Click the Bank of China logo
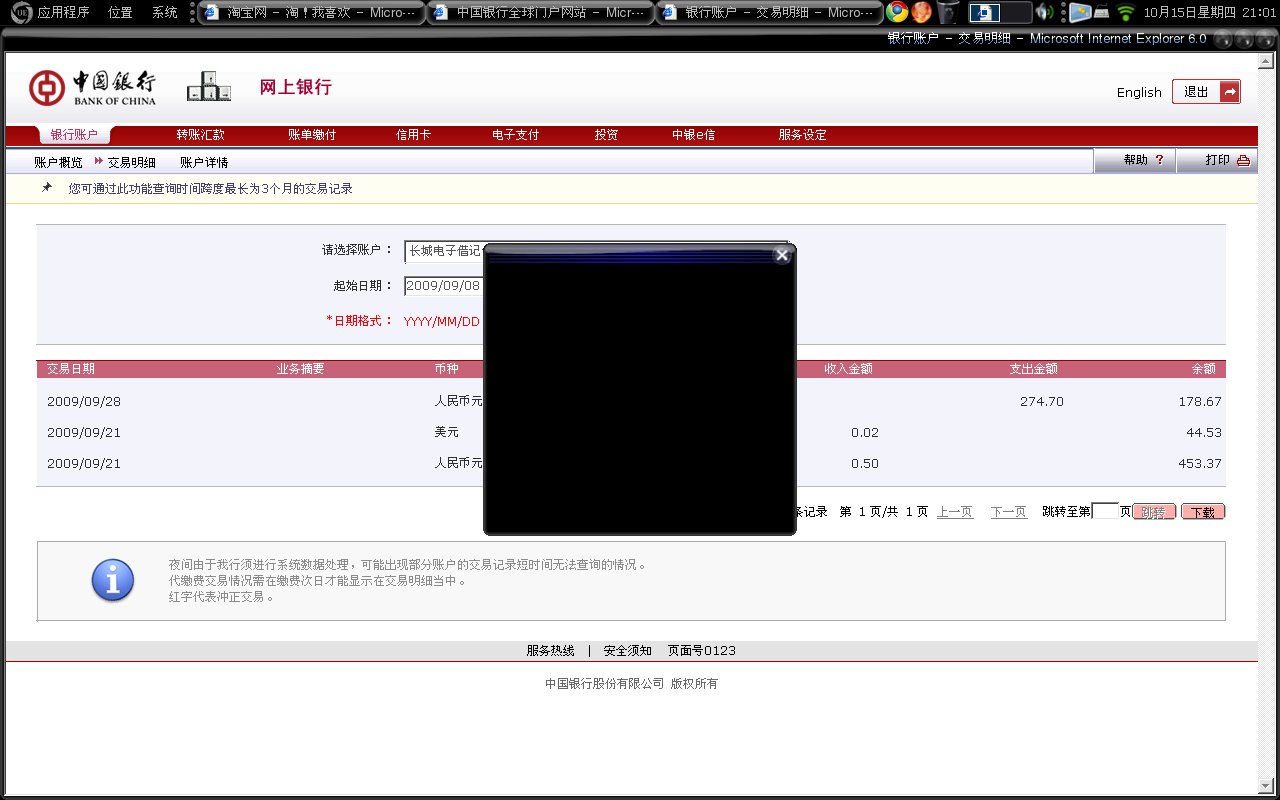Viewport: 1280px width, 800px height. 92,88
